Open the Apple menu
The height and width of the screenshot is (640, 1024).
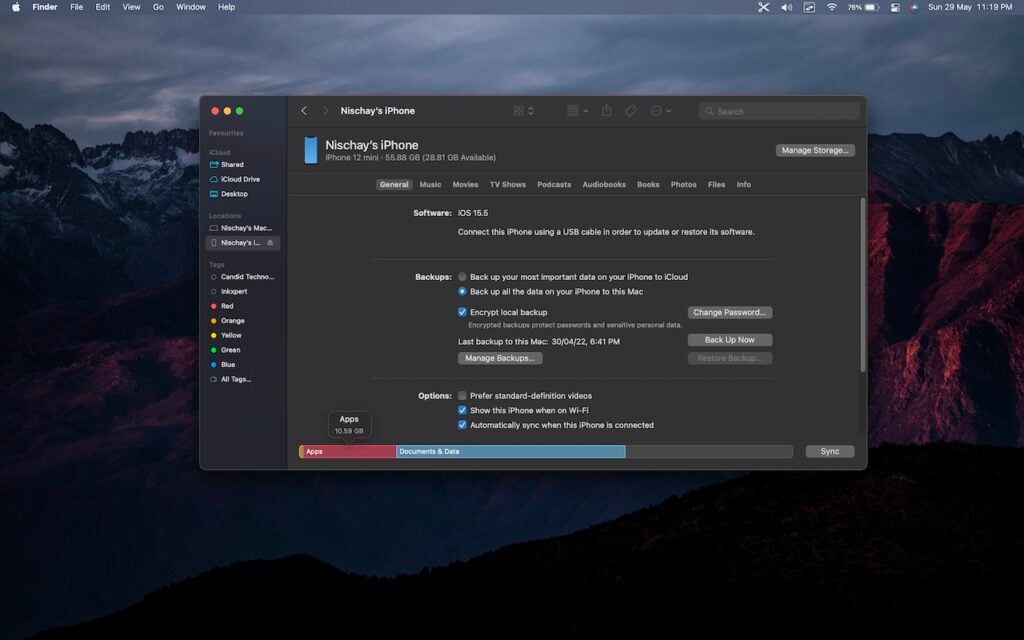[16, 7]
